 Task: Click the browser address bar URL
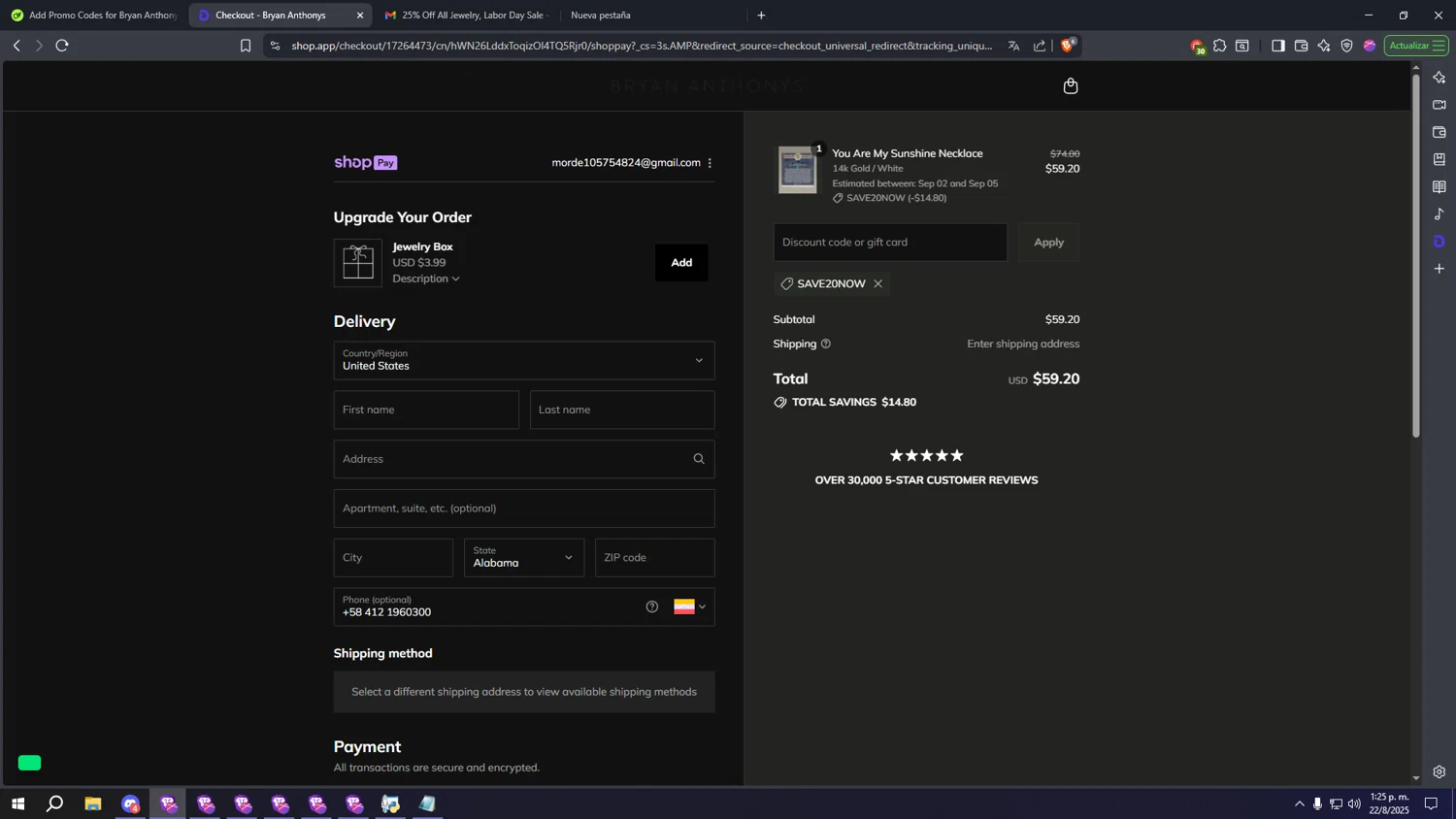point(641,46)
